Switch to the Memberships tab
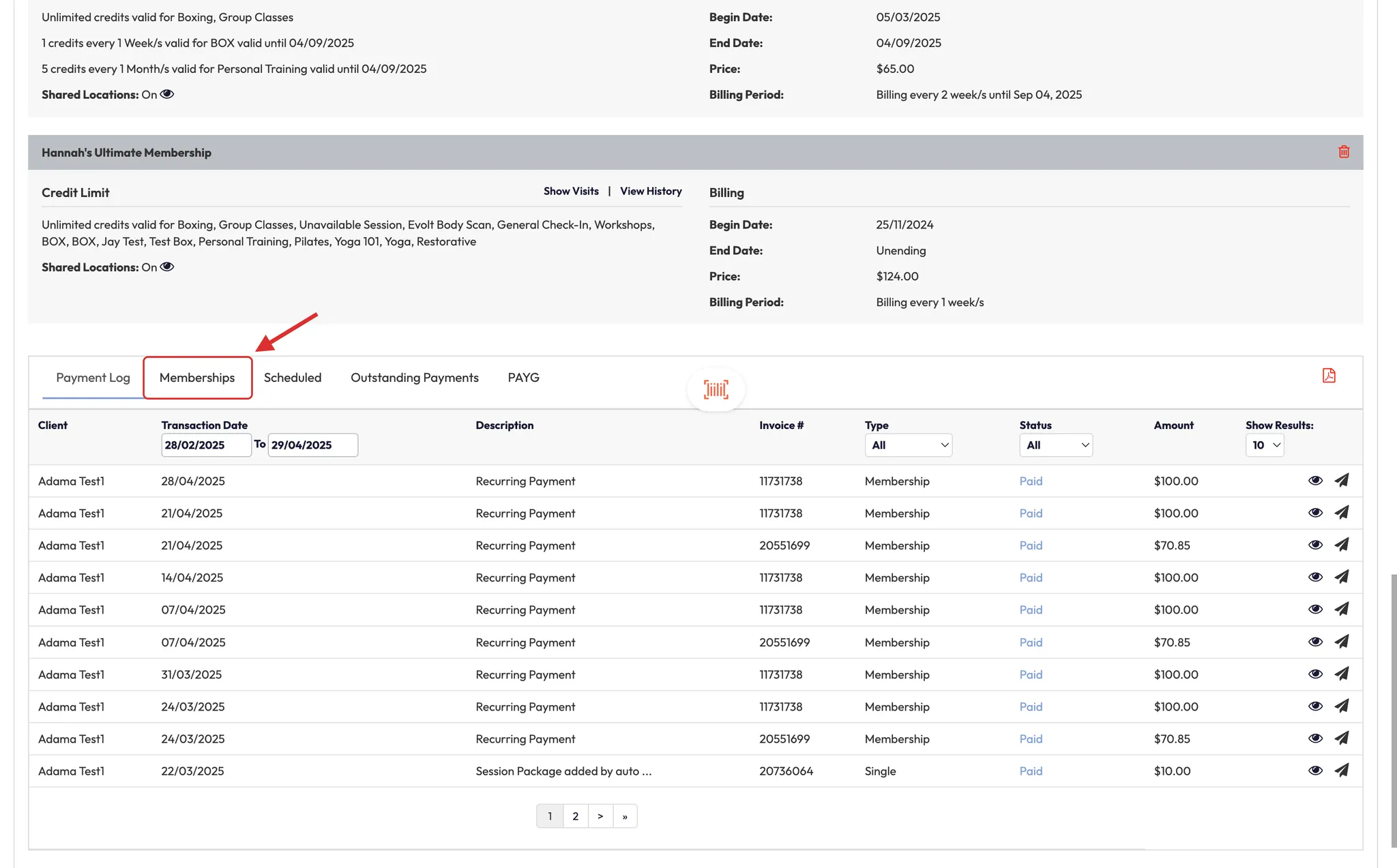This screenshot has width=1397, height=868. (x=197, y=378)
